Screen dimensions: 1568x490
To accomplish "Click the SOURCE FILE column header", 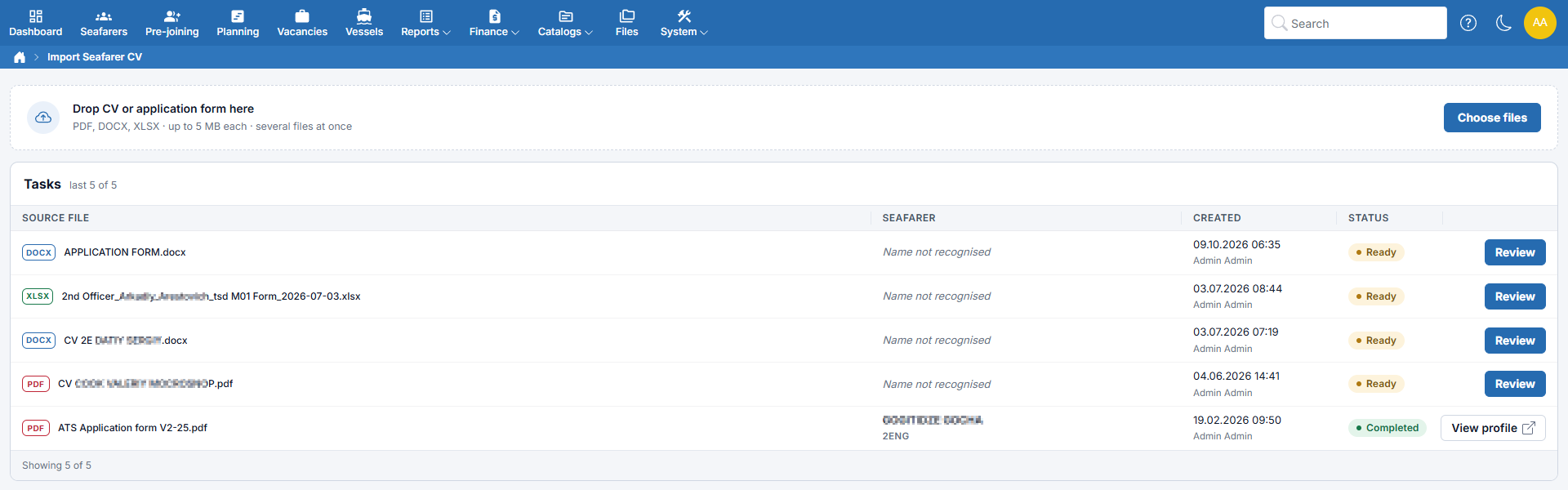I will point(56,218).
